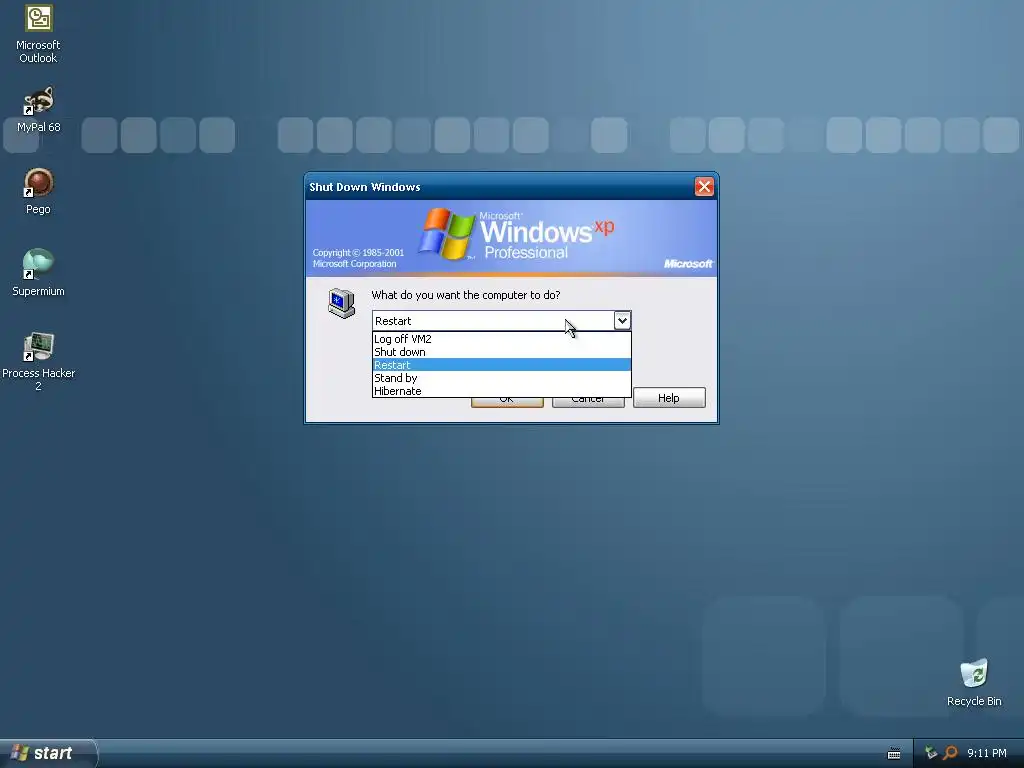Select the Pego desktop shortcut
This screenshot has width=1024, height=768.
(38, 191)
